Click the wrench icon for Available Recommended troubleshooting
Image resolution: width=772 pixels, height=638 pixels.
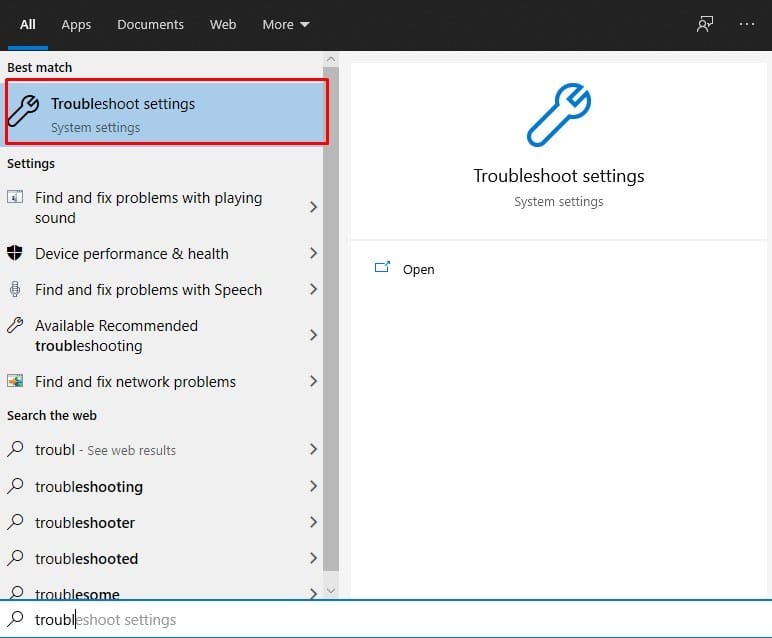point(15,325)
